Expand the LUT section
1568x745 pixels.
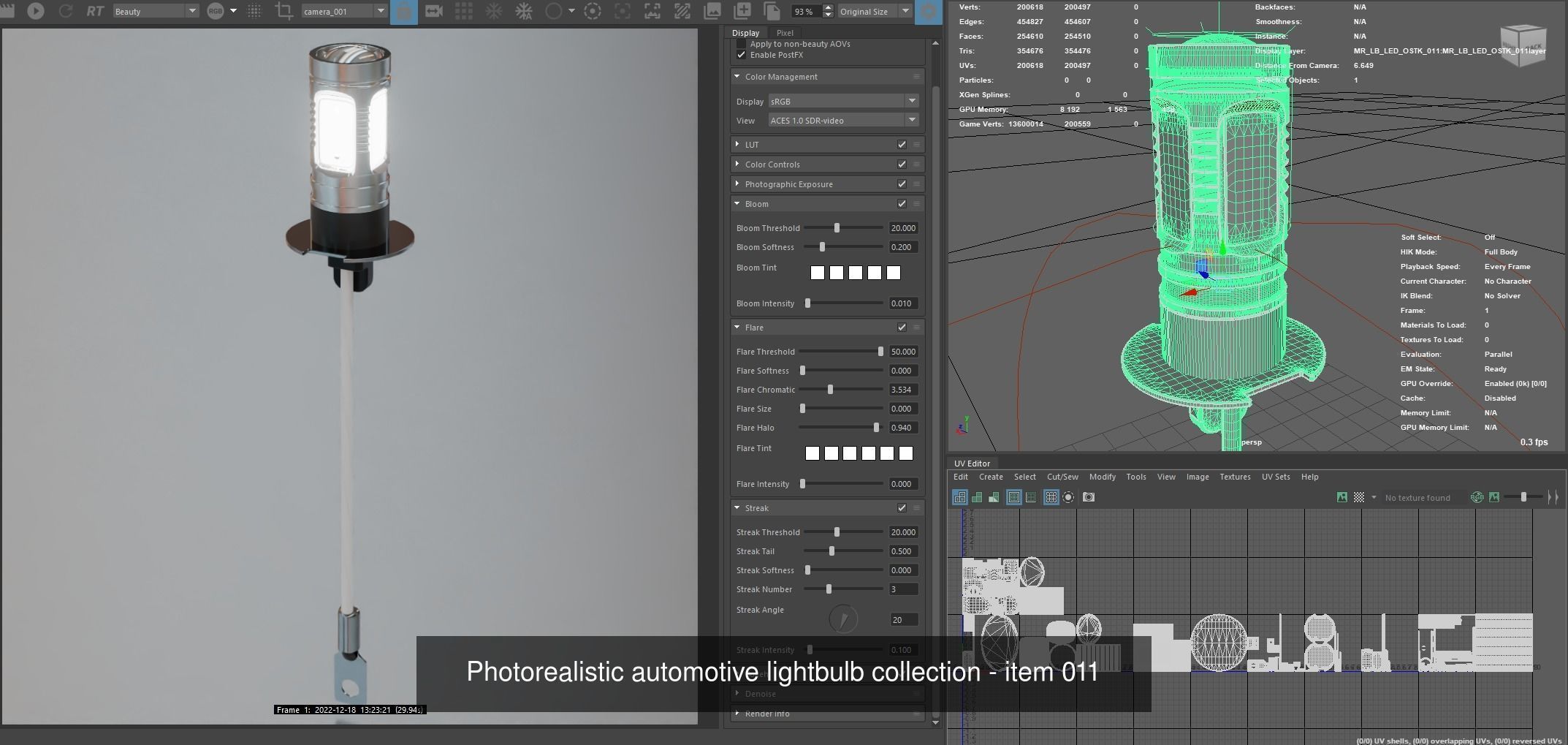tap(737, 145)
